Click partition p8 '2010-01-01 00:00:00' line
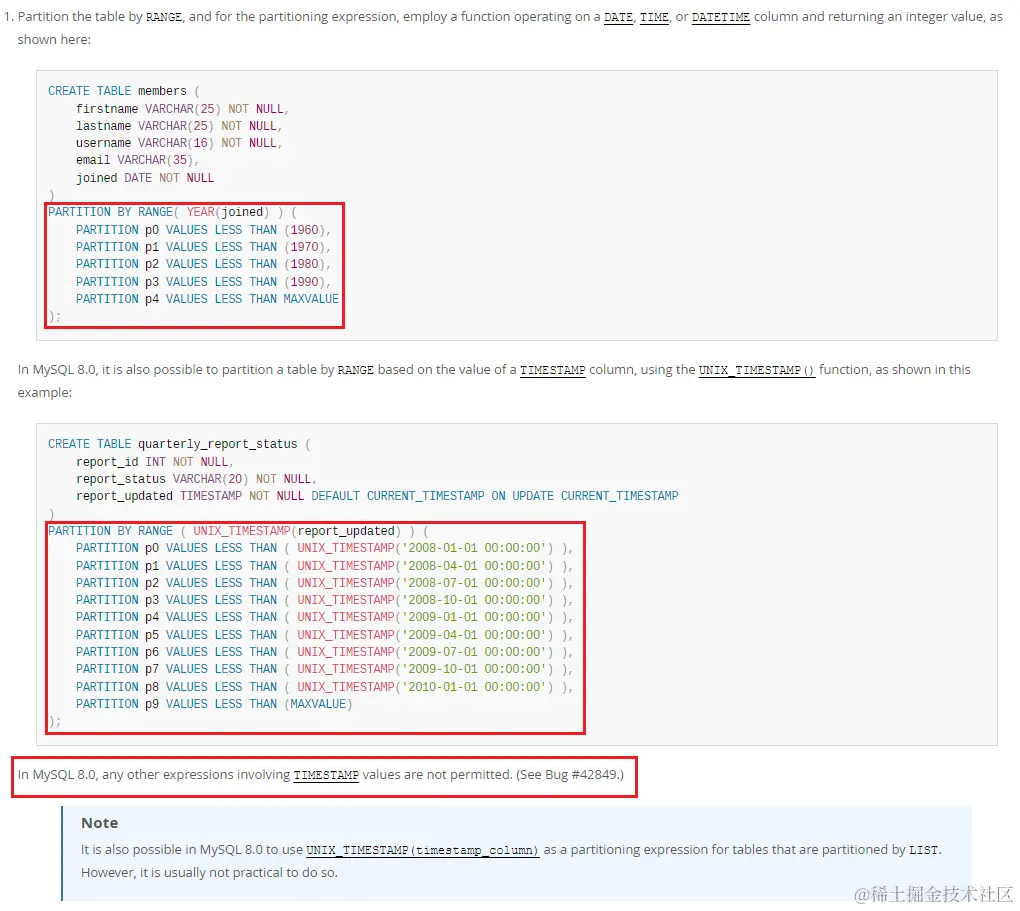Viewport: 1020px width, 911px height. tap(324, 687)
